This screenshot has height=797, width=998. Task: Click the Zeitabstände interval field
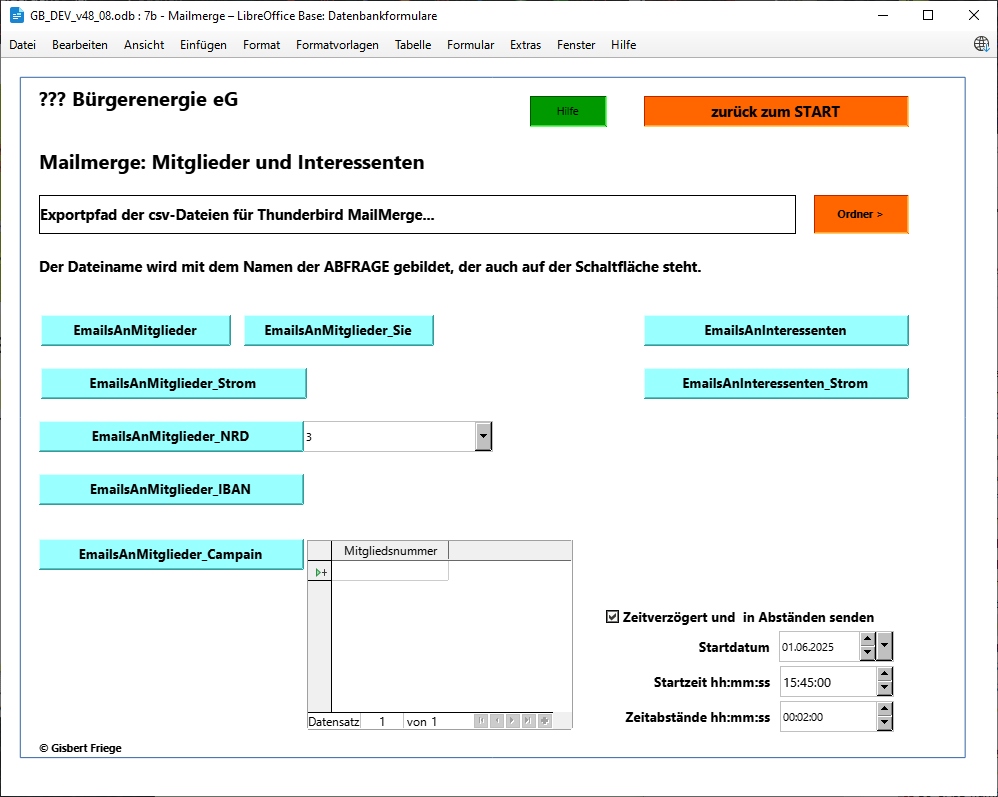coord(828,717)
